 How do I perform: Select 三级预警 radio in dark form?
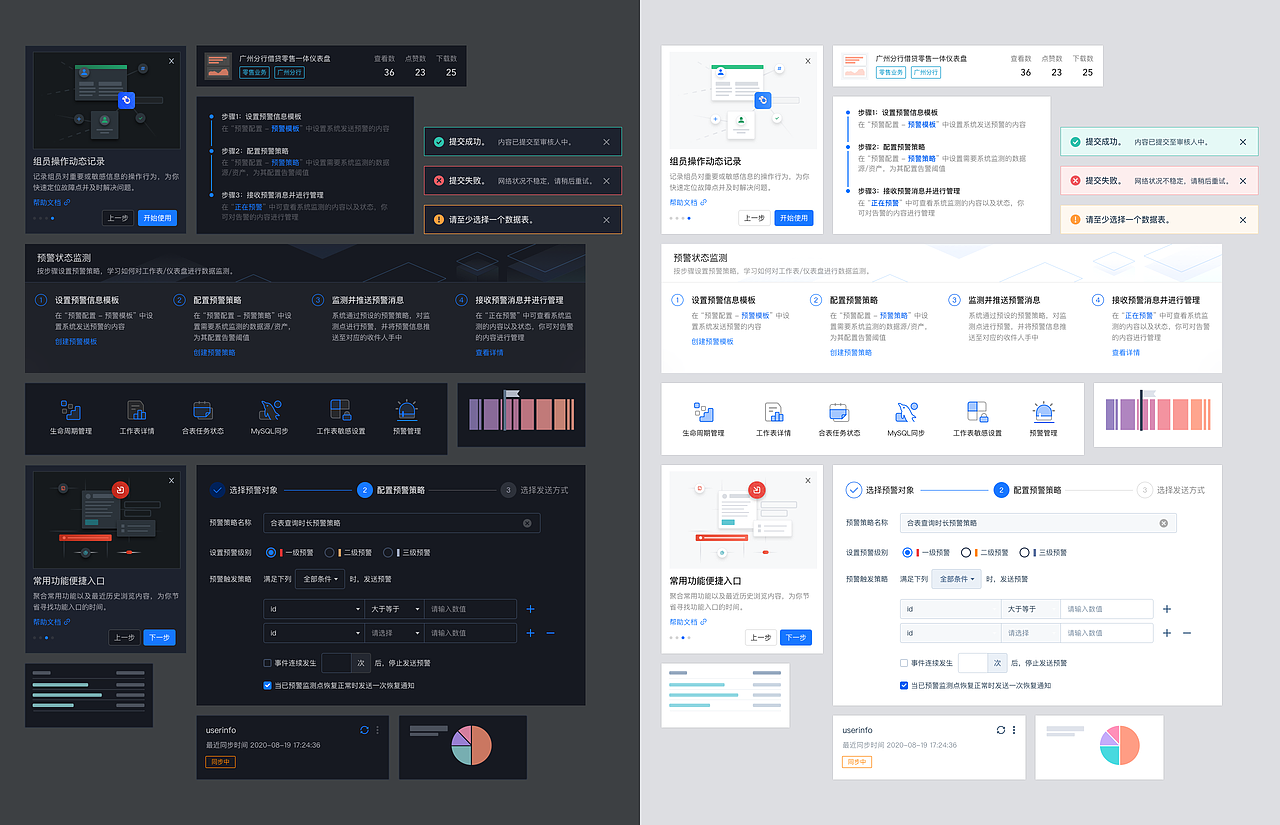388,552
